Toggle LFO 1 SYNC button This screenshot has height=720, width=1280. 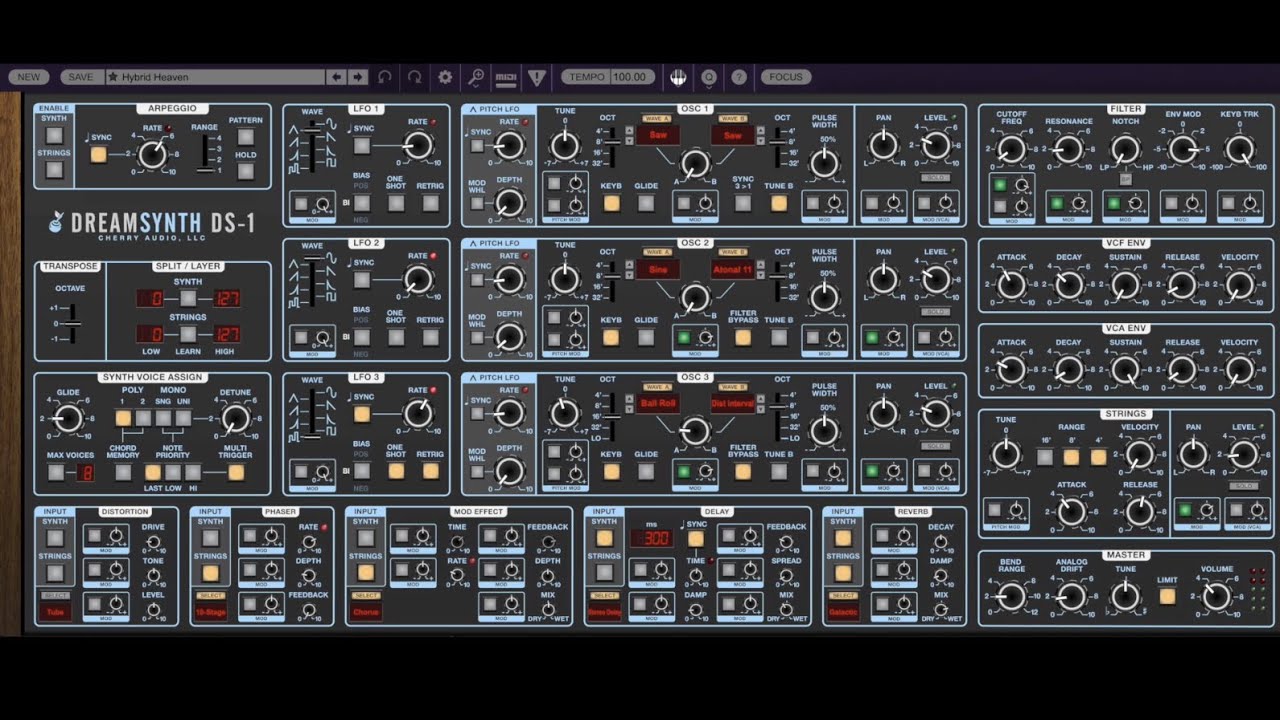click(x=361, y=146)
